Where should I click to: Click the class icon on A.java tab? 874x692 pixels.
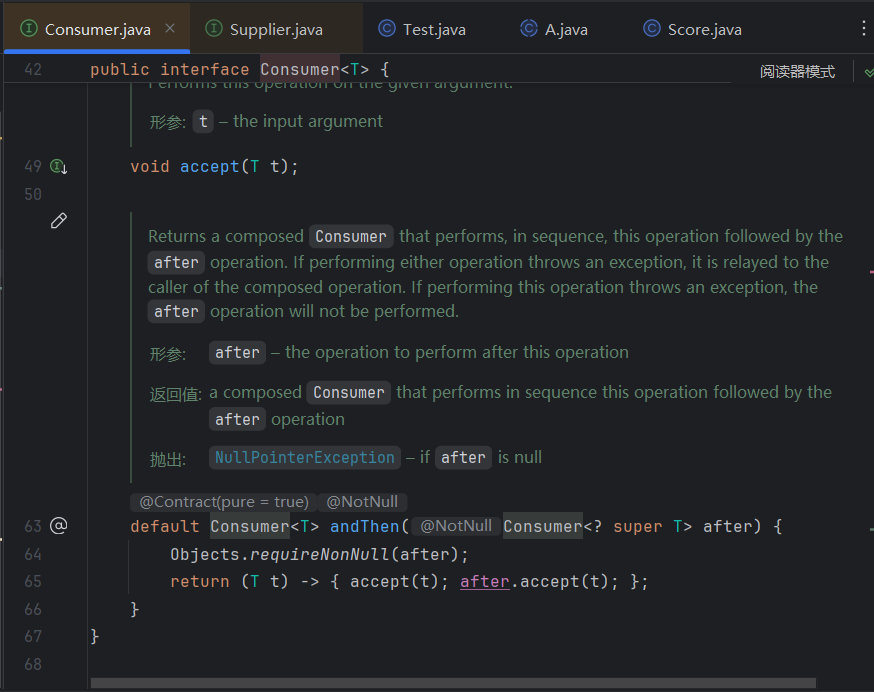(x=529, y=28)
